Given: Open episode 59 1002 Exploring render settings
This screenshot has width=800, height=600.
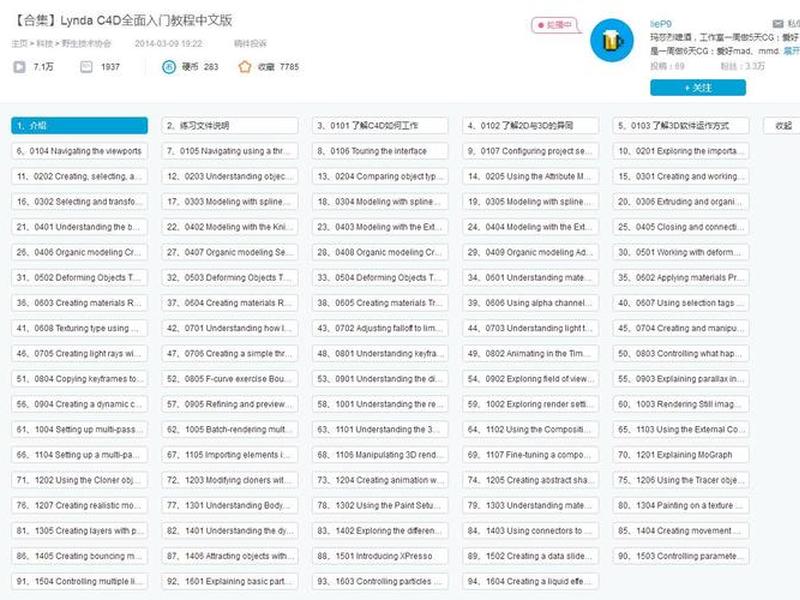Looking at the screenshot, I should pos(531,404).
